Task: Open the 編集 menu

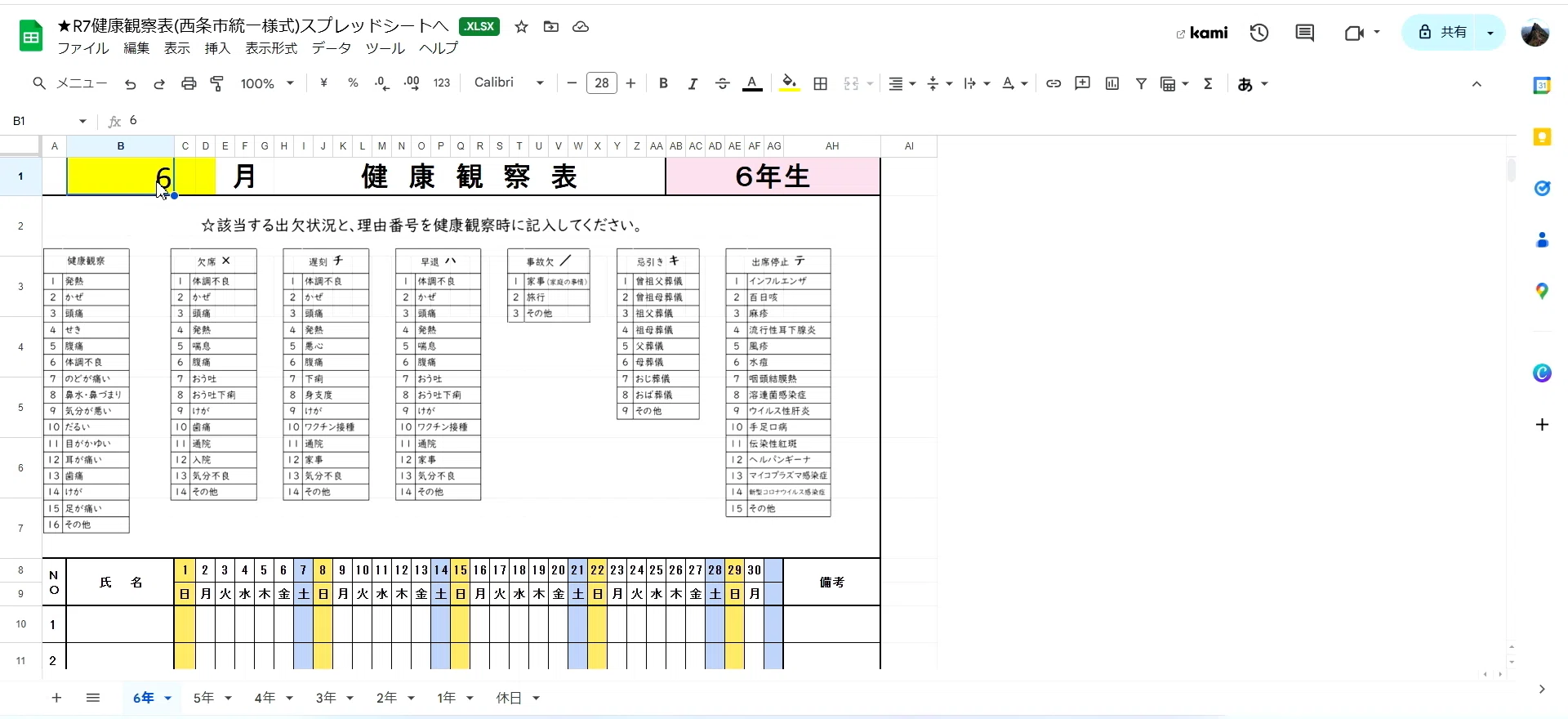Action: point(136,48)
